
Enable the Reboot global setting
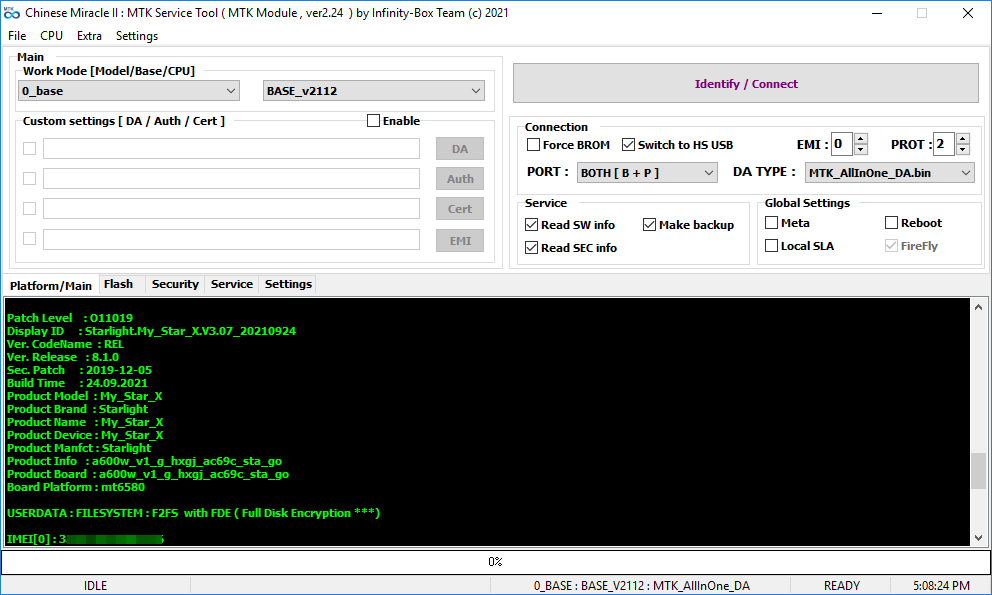[892, 223]
